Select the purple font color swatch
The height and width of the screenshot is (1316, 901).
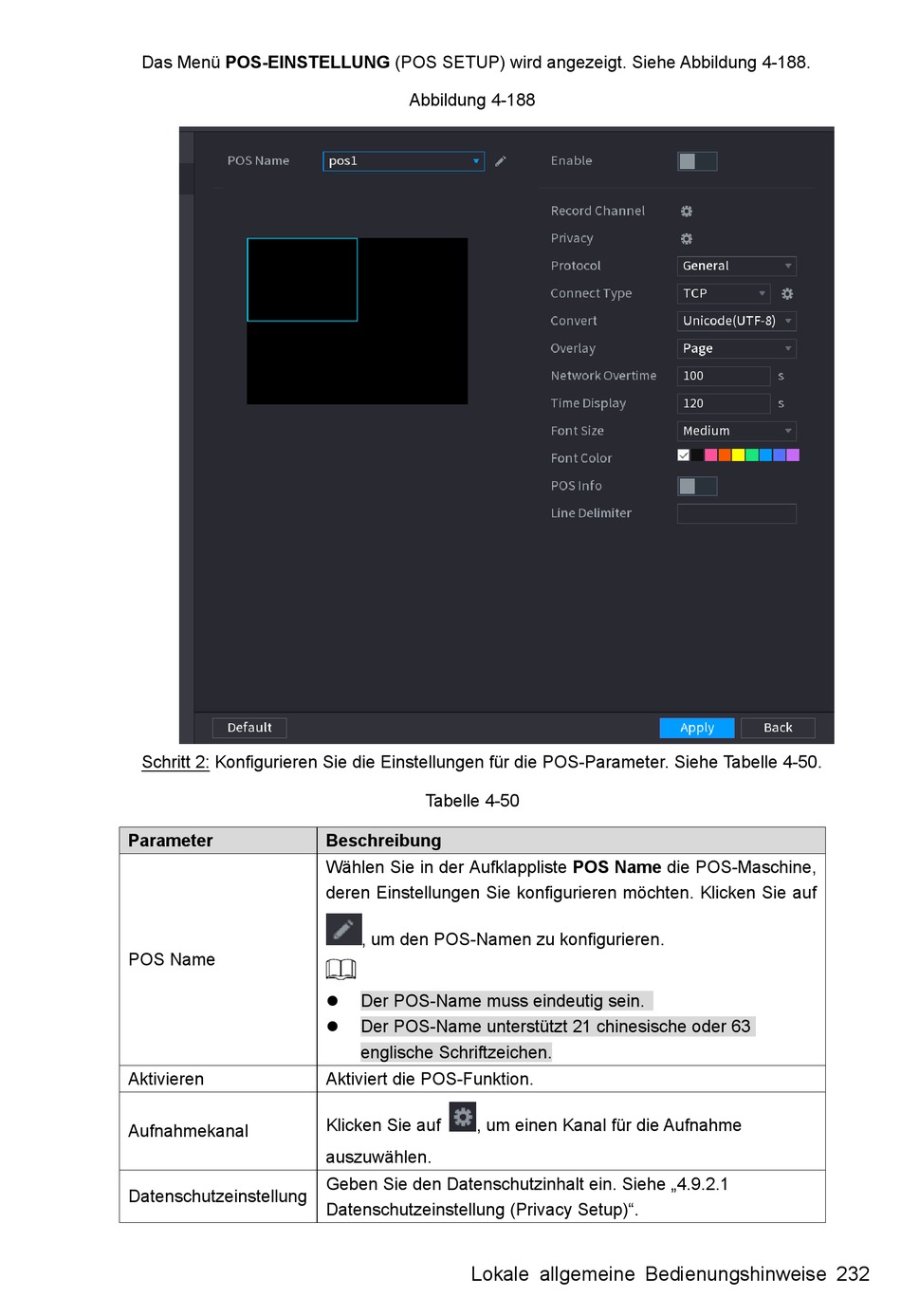(793, 455)
